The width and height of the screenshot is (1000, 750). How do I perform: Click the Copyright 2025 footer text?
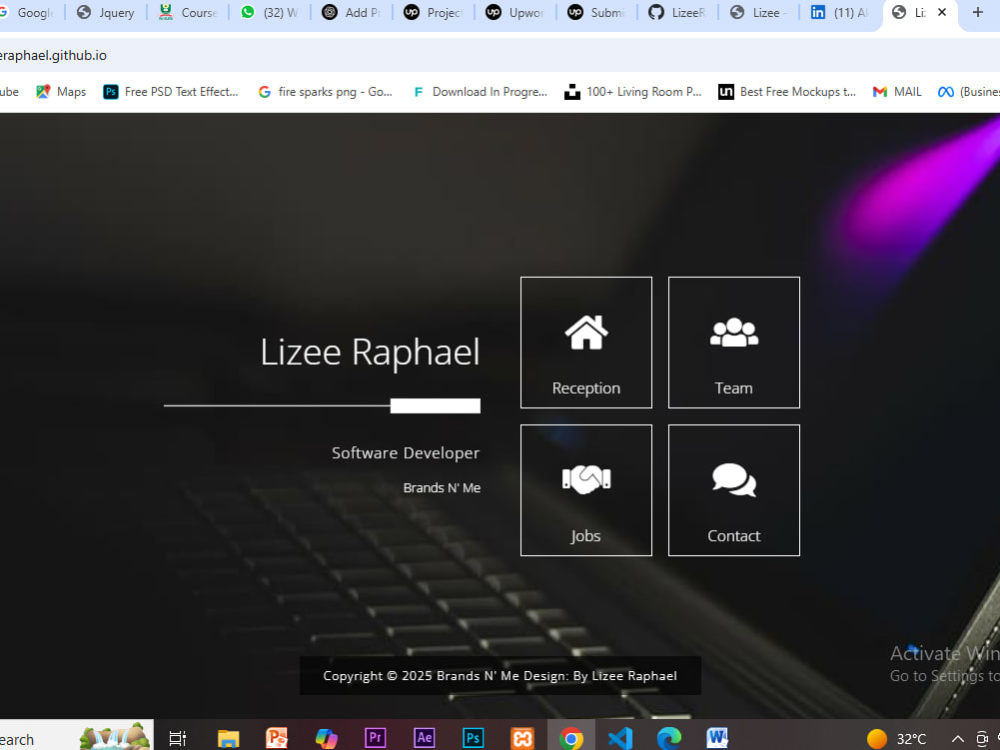click(x=500, y=676)
